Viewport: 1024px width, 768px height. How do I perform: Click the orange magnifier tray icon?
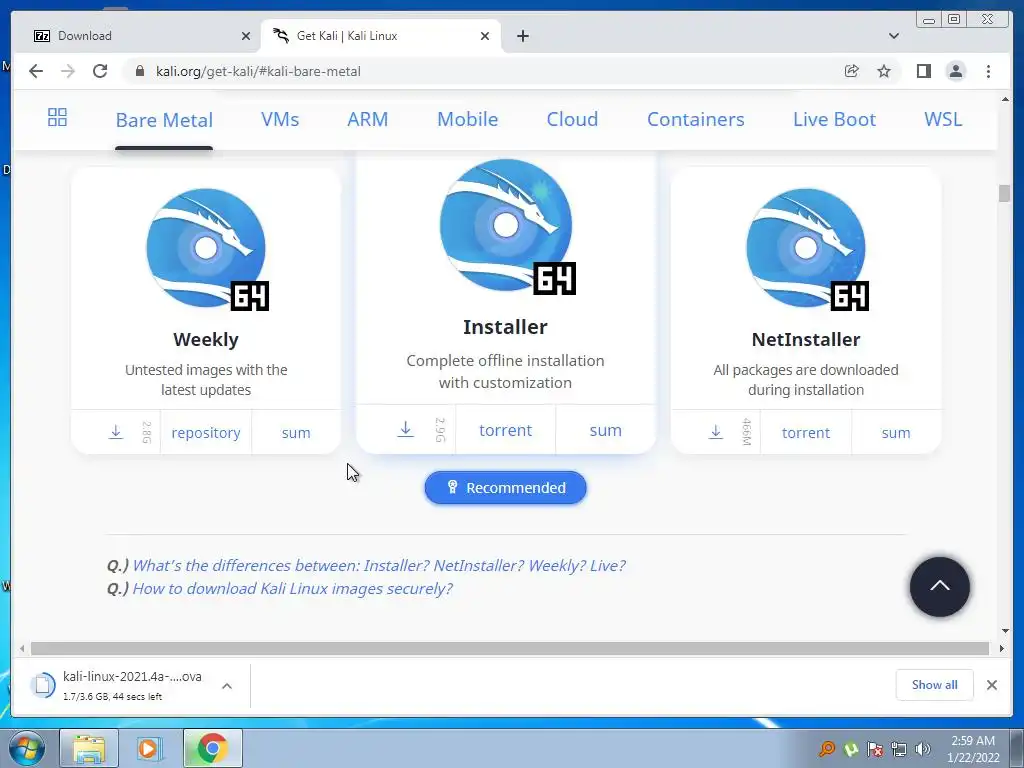(x=827, y=749)
